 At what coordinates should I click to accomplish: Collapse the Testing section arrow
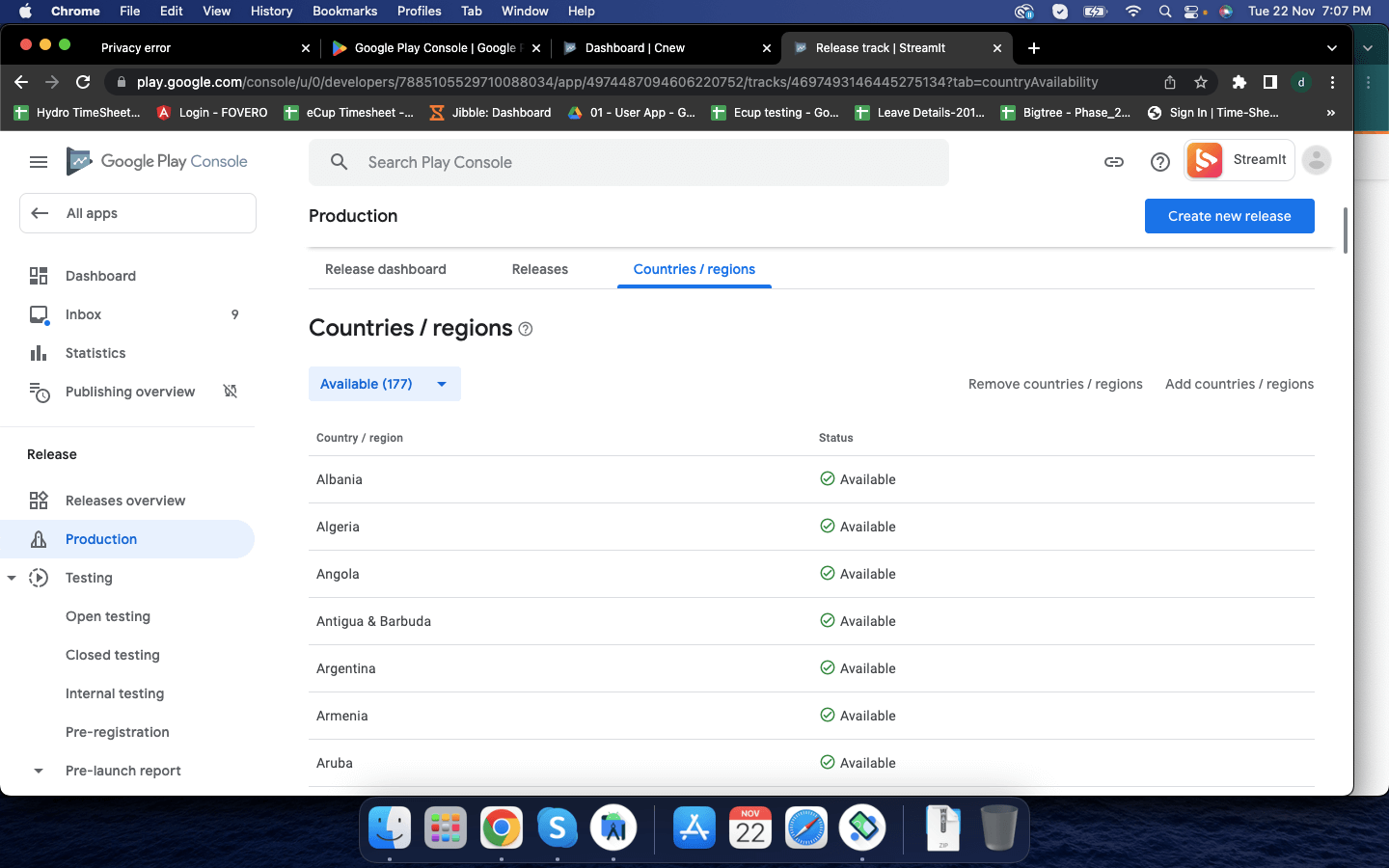click(x=12, y=578)
